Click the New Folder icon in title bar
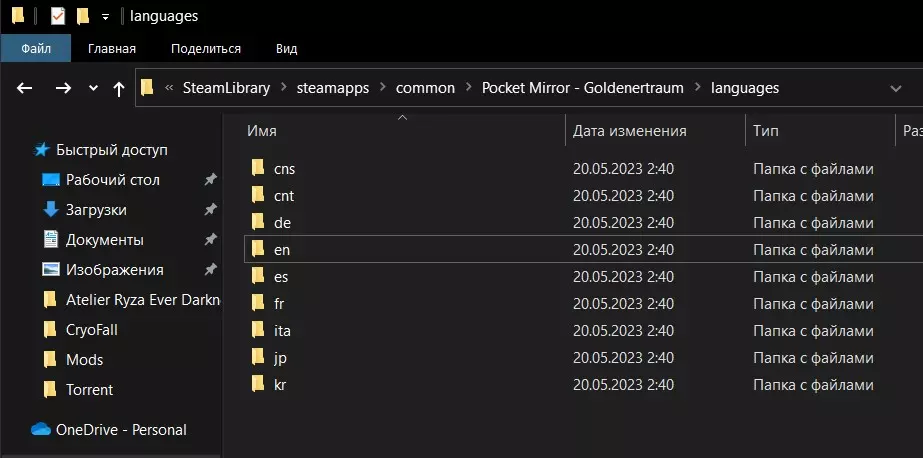 point(83,16)
